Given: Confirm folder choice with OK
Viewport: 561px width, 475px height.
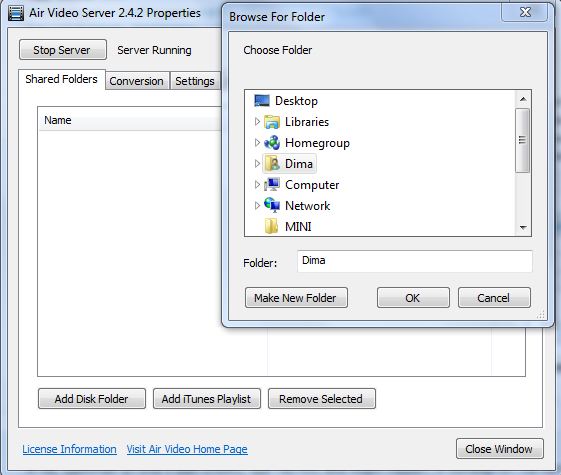Looking at the screenshot, I should point(413,298).
